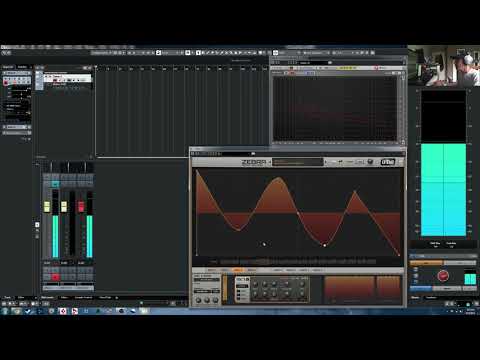Switch to the MixConsole tab in lower zone
This screenshot has width=480, height=360.
pyautogui.click(x=47, y=297)
